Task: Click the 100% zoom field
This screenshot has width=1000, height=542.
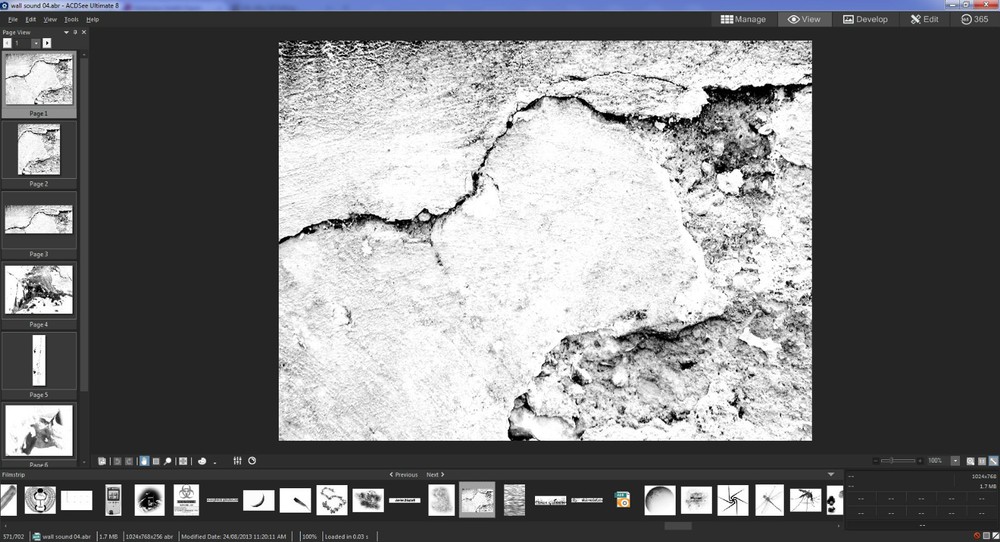Action: 935,461
